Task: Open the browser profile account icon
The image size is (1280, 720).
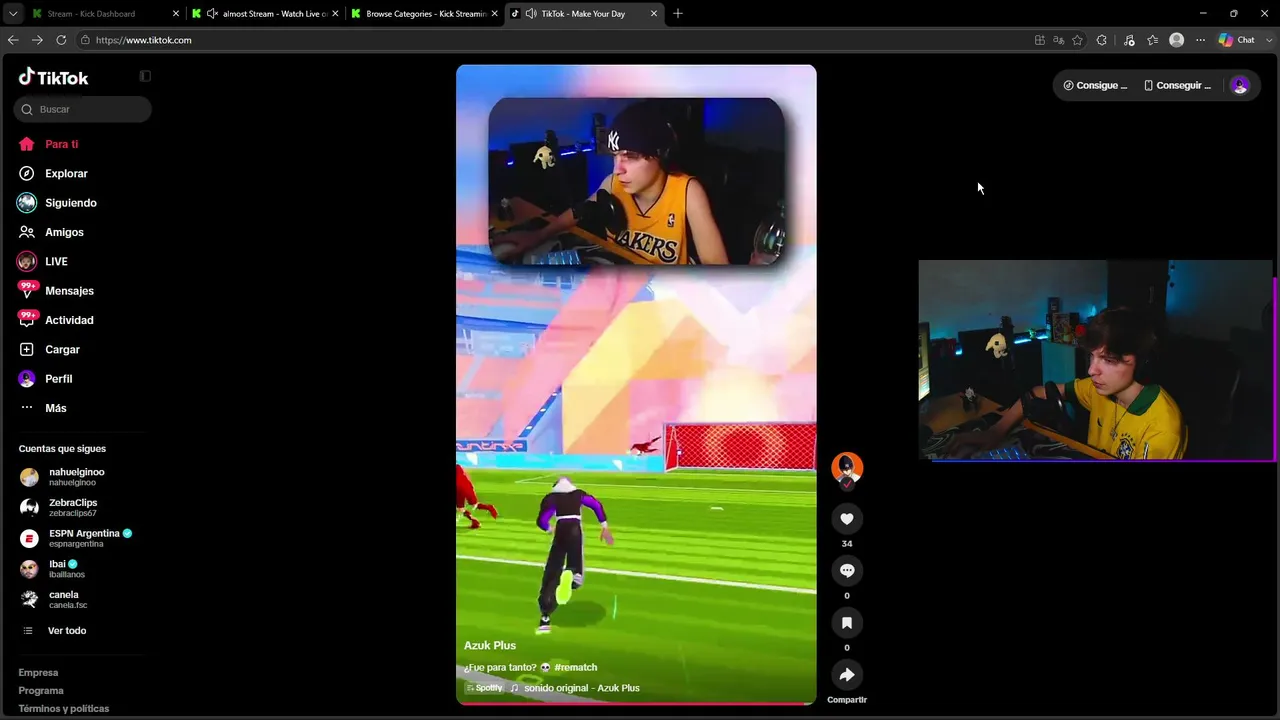Action: click(1177, 40)
